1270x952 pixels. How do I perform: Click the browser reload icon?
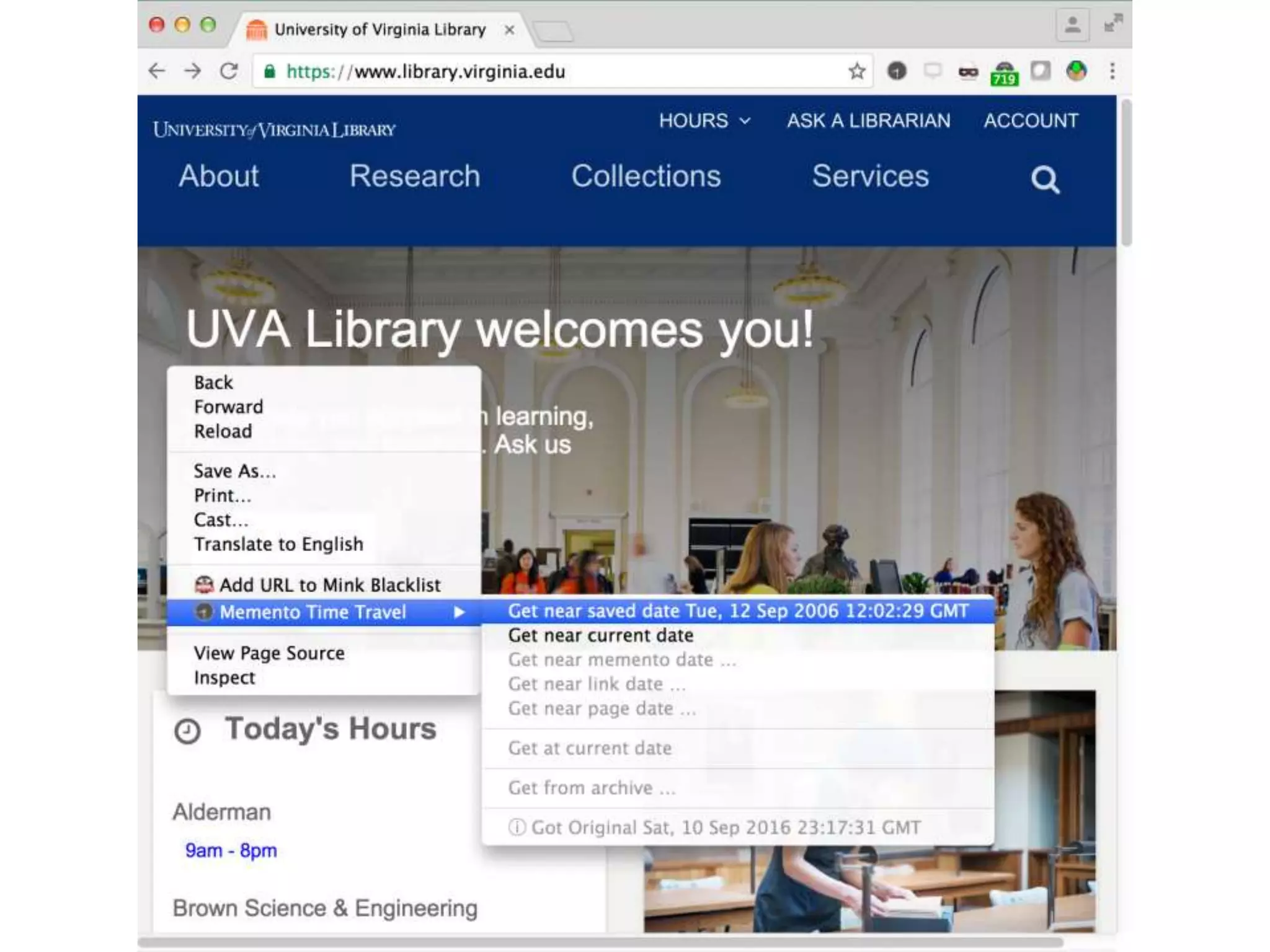click(x=229, y=72)
